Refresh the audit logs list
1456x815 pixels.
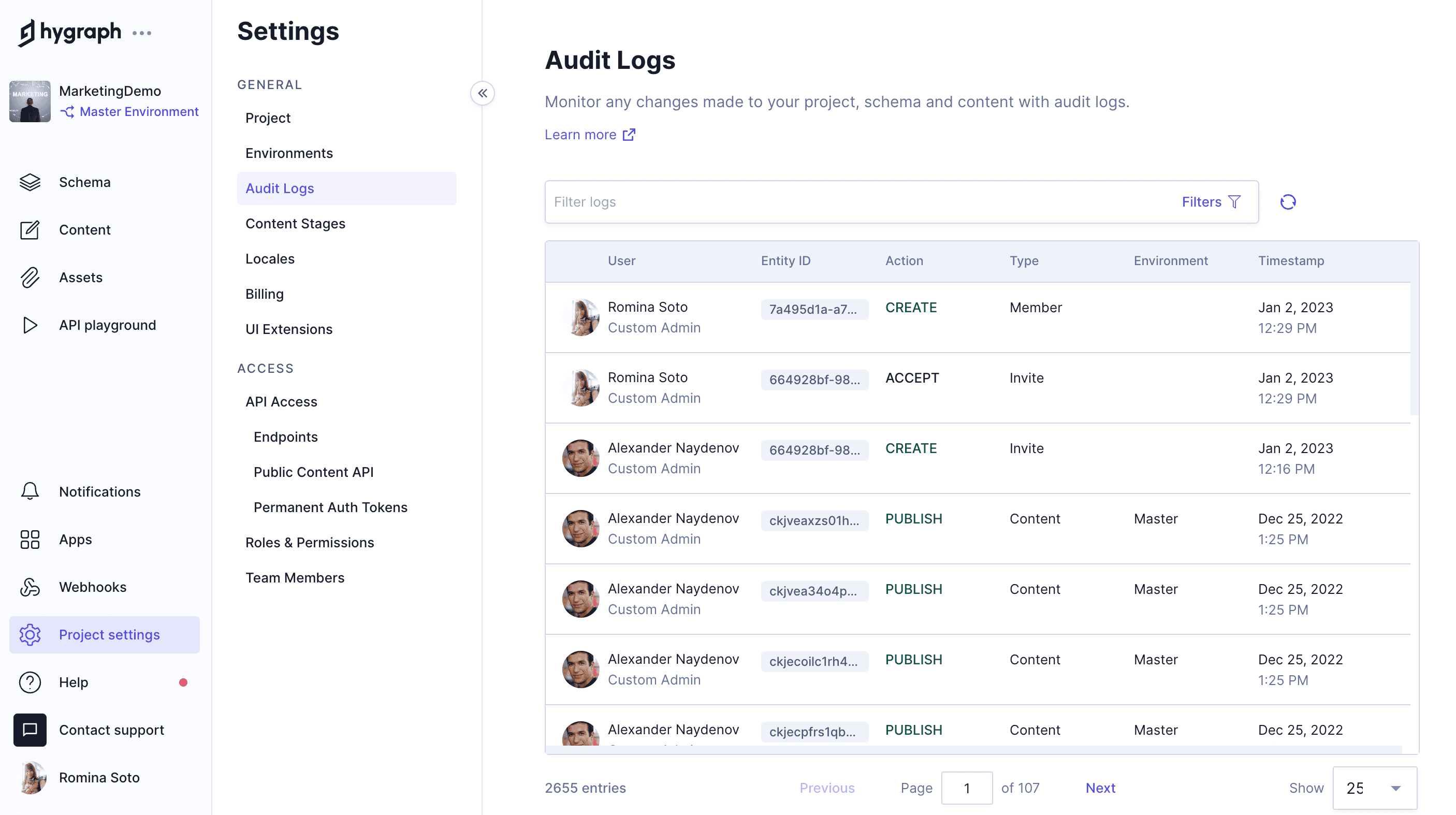pos(1288,201)
